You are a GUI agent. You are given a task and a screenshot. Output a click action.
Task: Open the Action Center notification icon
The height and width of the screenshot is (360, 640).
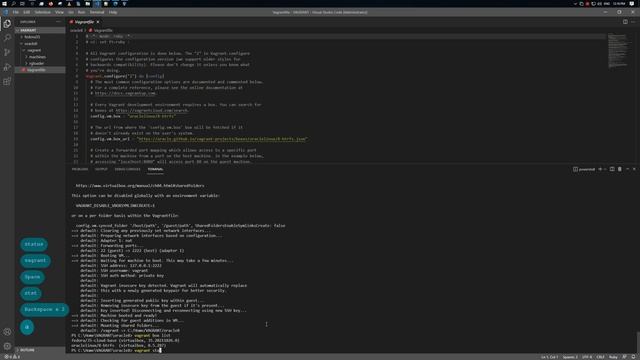(x=631, y=4)
